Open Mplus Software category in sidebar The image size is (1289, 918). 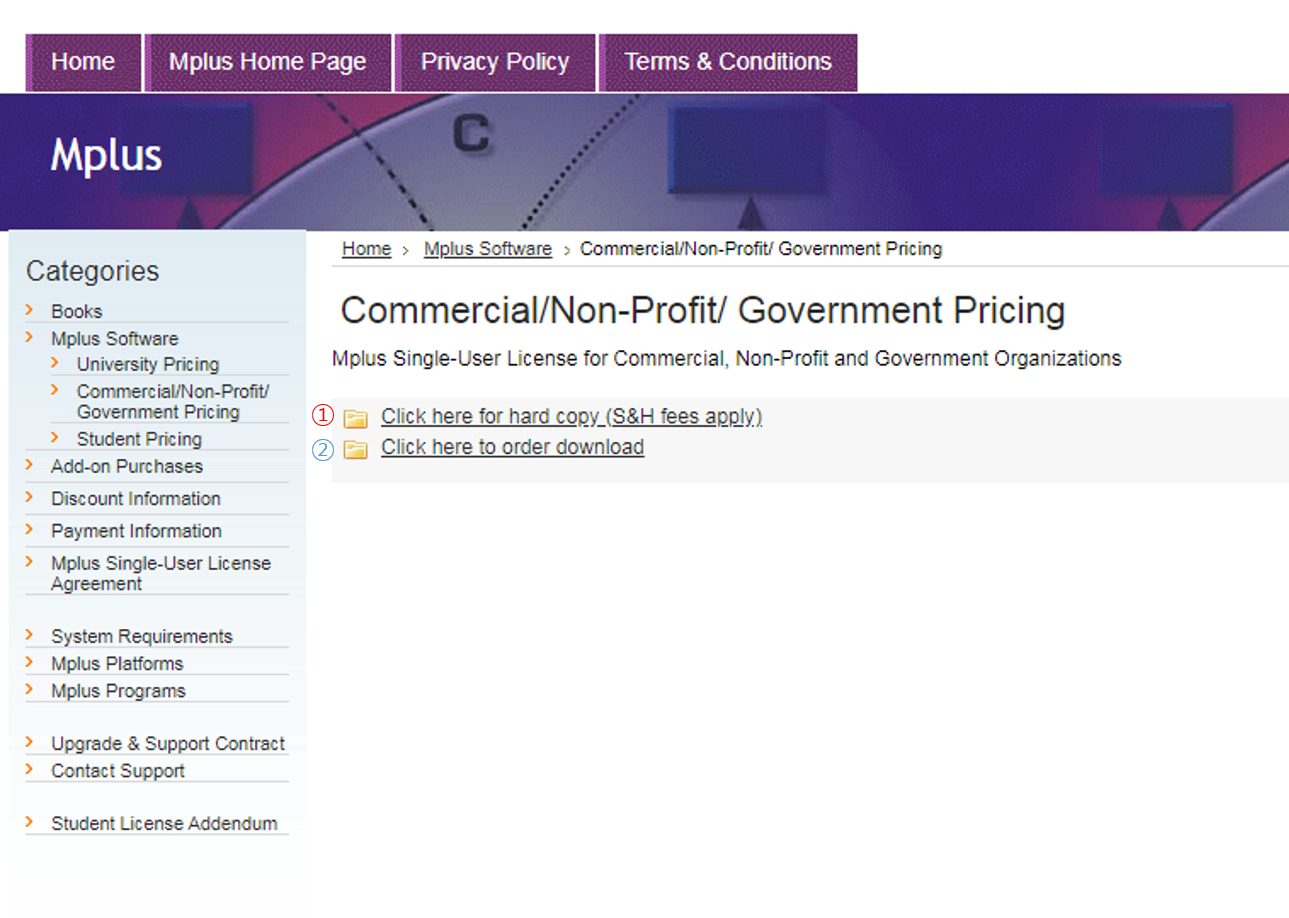(x=115, y=338)
